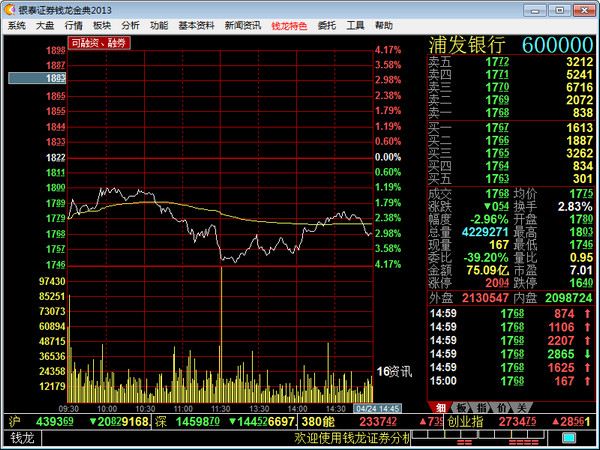Select the 买五 order row
Image resolution: width=600 pixels, height=450 pixels.
pos(510,179)
